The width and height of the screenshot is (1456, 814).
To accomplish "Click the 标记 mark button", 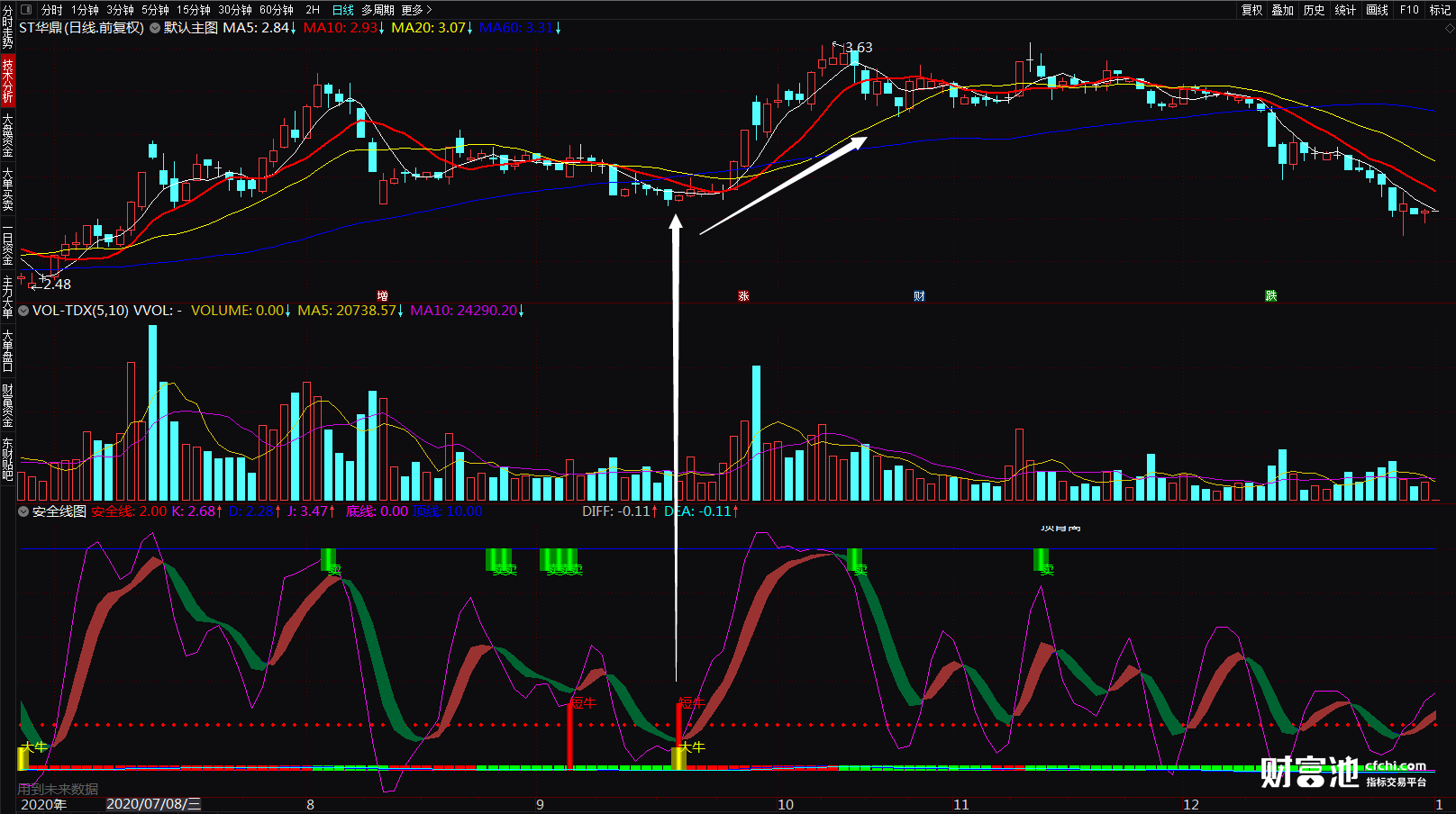I will click(x=1440, y=10).
